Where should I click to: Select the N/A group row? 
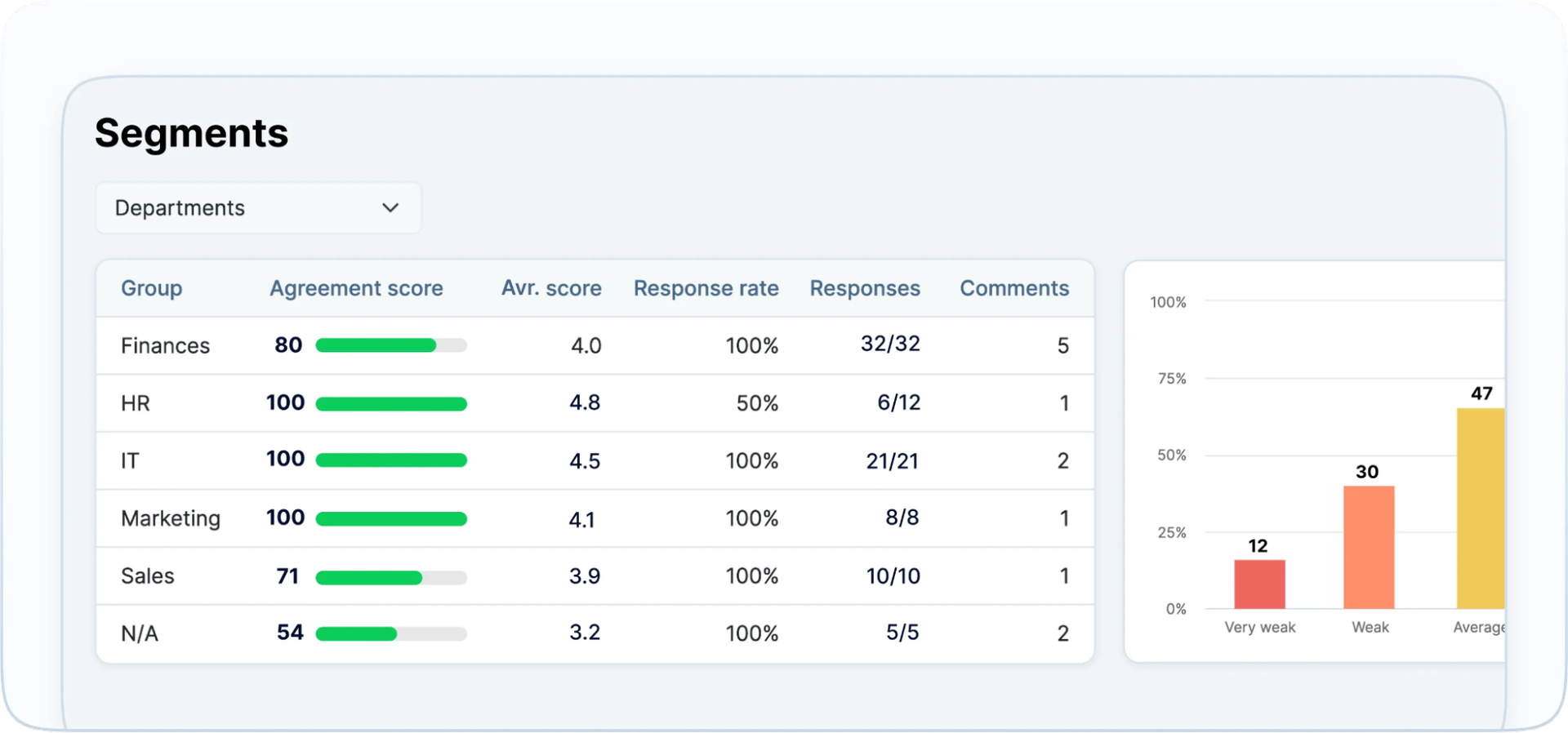595,633
